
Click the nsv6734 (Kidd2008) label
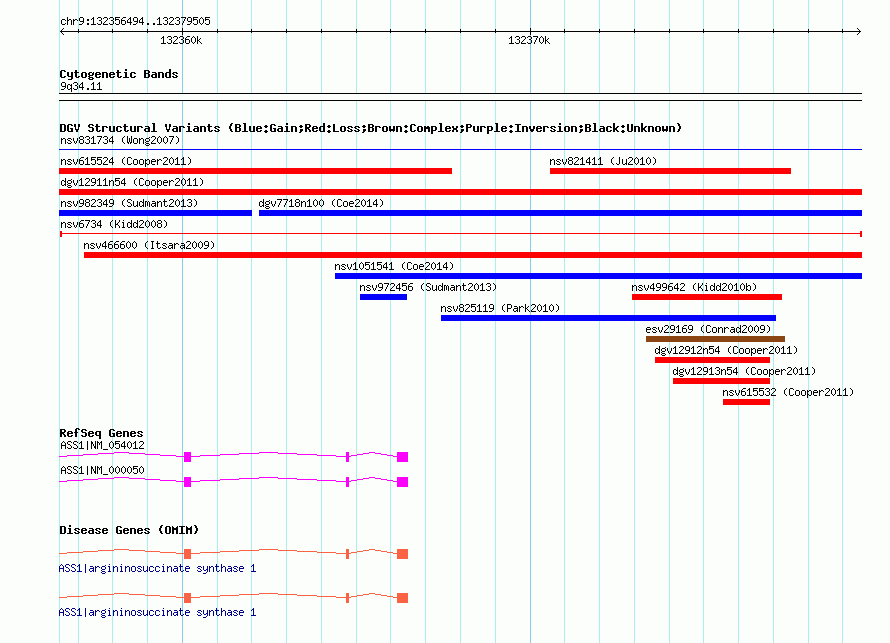(114, 224)
